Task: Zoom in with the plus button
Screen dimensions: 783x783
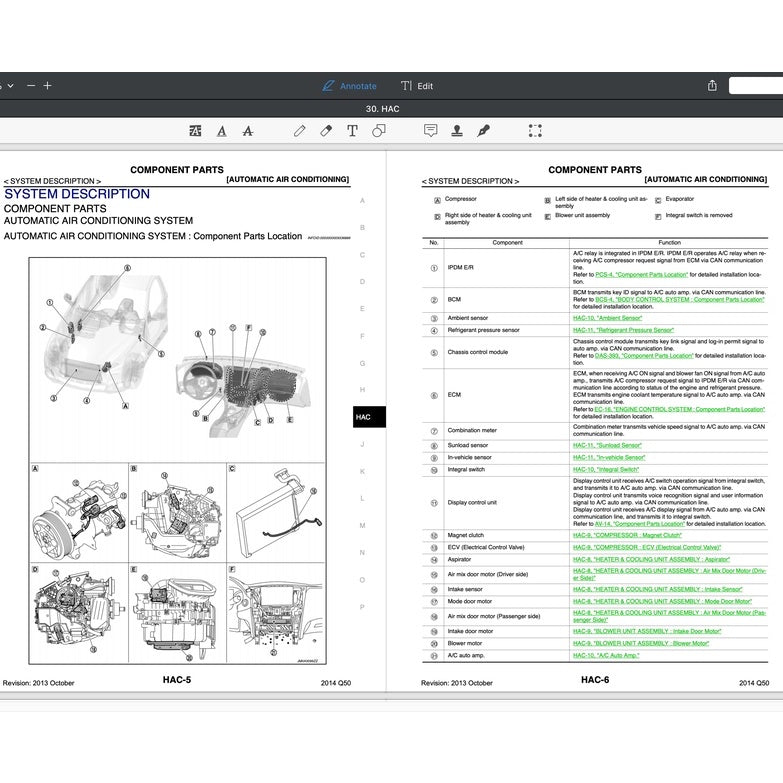Action: coord(47,86)
